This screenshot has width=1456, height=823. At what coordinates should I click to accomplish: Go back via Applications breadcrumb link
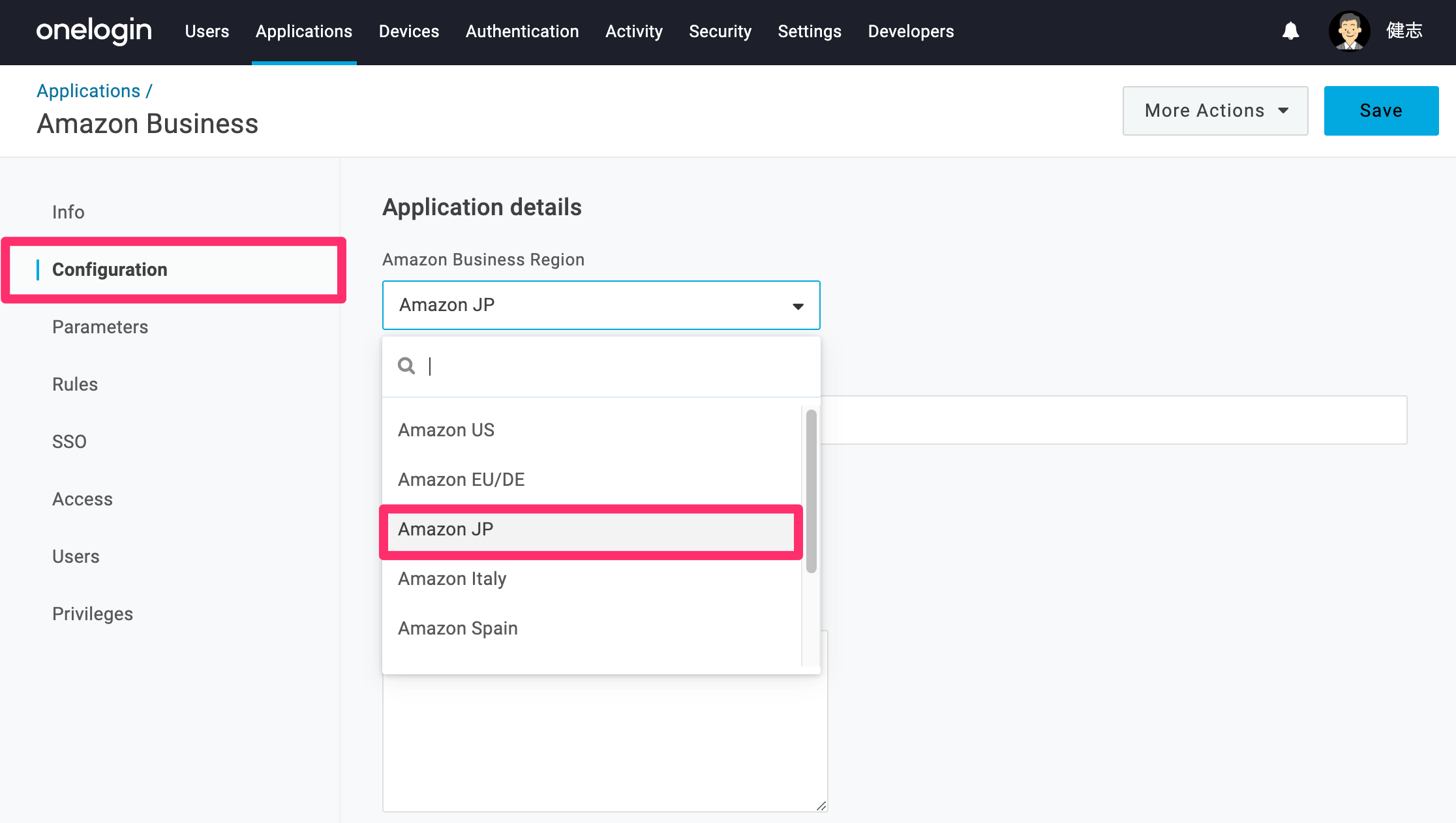(89, 91)
